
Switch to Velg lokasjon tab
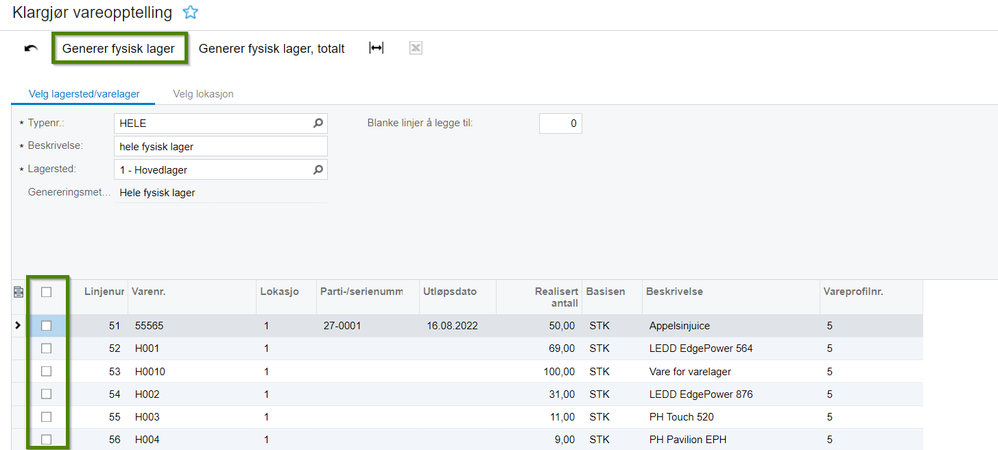click(x=203, y=94)
